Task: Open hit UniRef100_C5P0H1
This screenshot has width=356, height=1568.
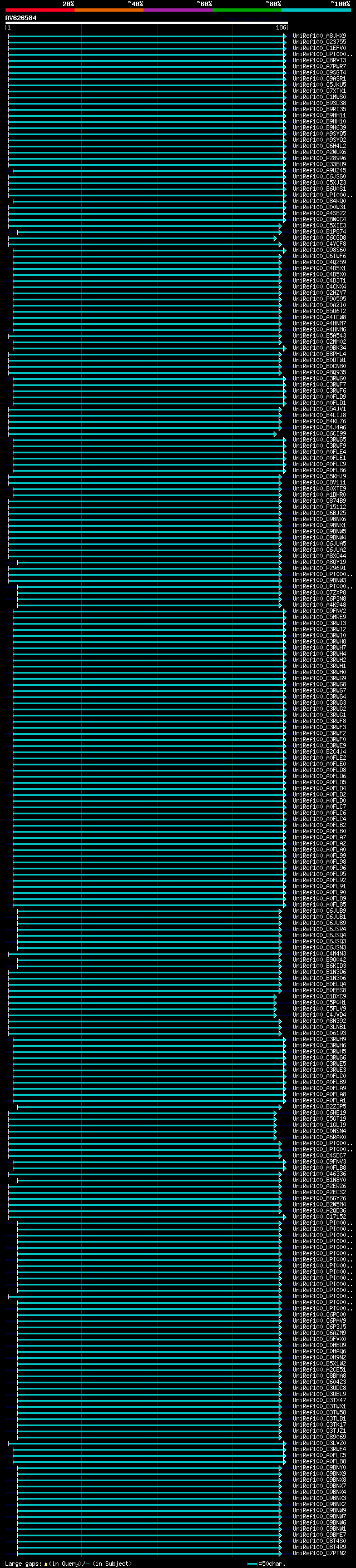Action: (x=319, y=1002)
